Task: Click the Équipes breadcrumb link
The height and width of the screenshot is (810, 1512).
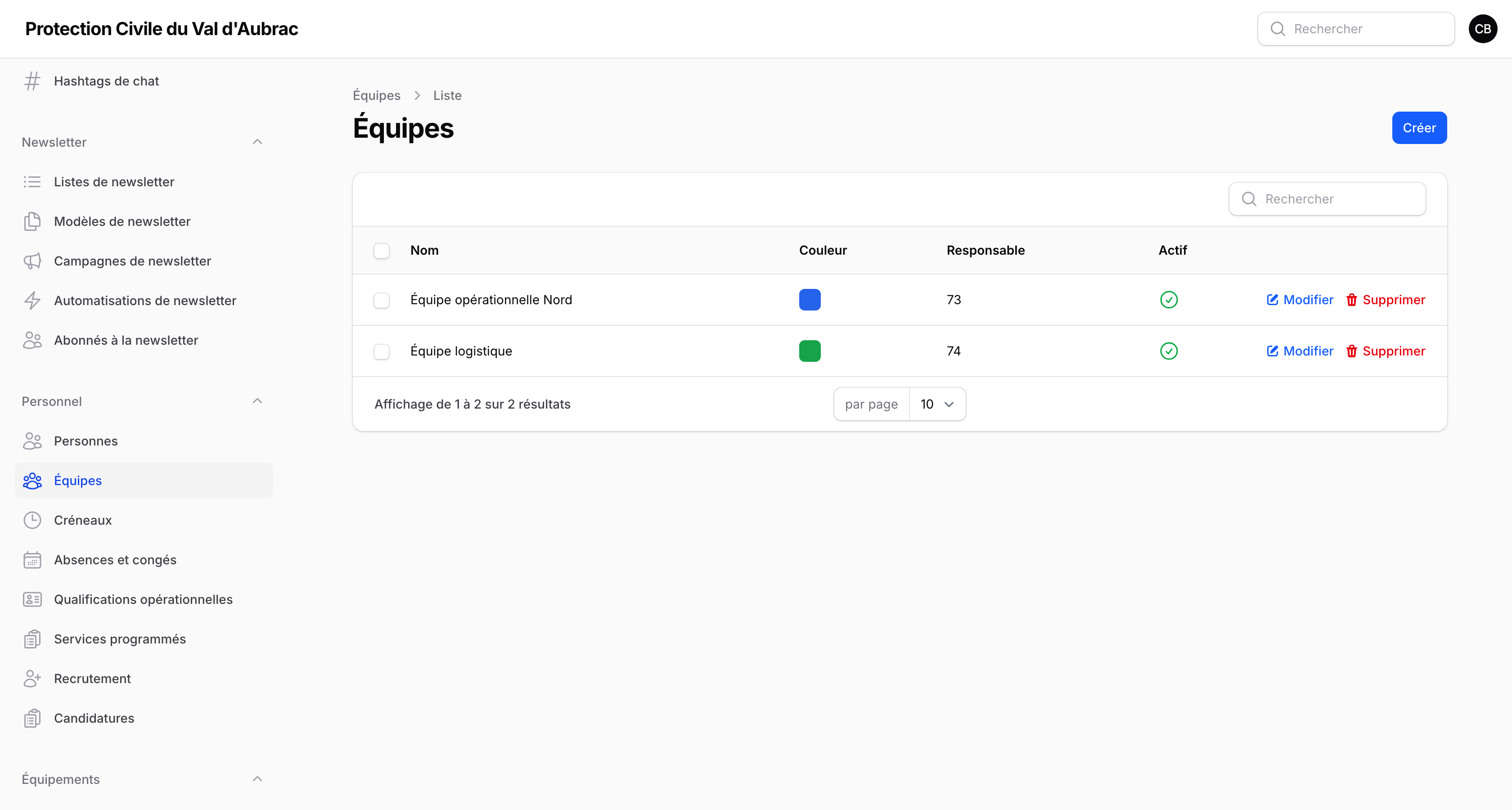Action: click(x=376, y=96)
